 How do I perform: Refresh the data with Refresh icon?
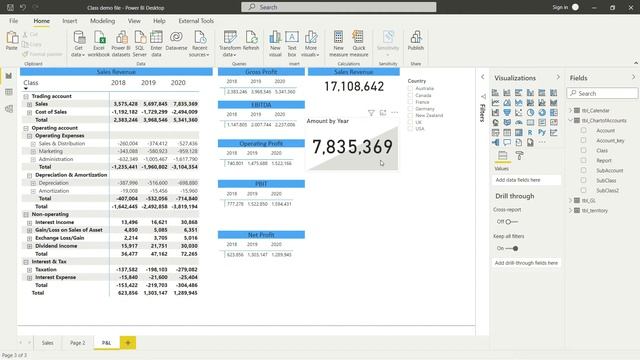(x=251, y=41)
